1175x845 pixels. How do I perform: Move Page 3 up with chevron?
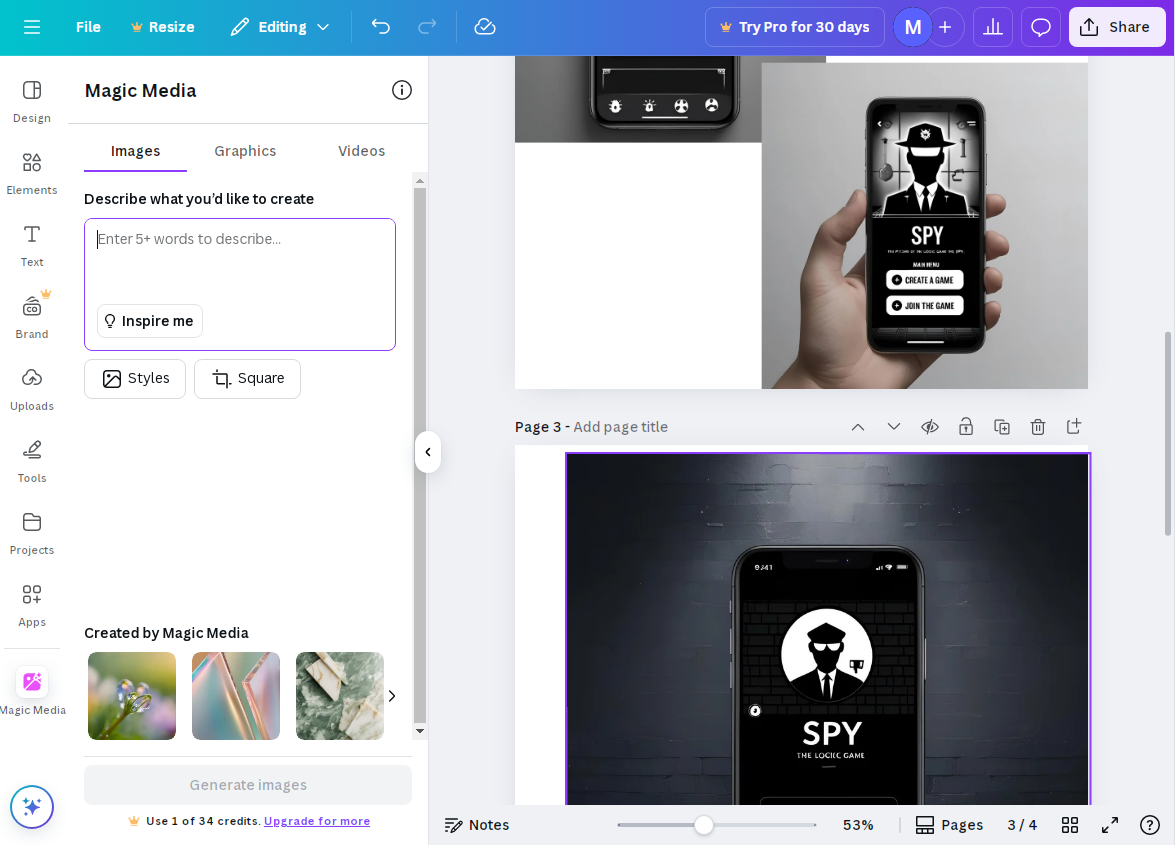[x=858, y=427]
